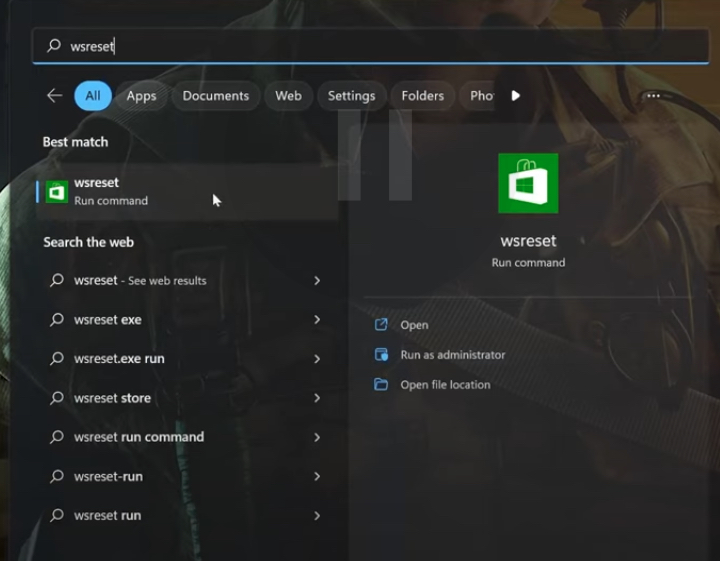Click the Run as administrator shield icon
Screen dimensions: 720x561
pos(381,355)
